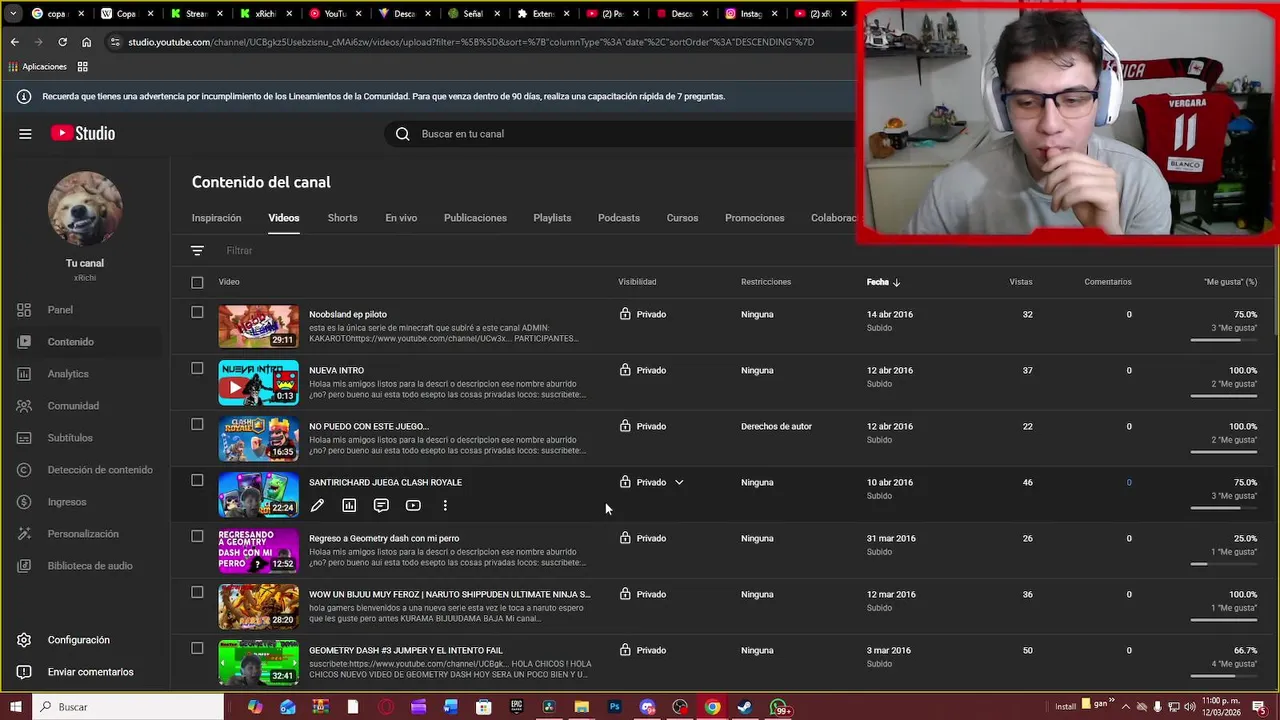Click the search magnifier icon
The height and width of the screenshot is (720, 1280).
point(402,134)
